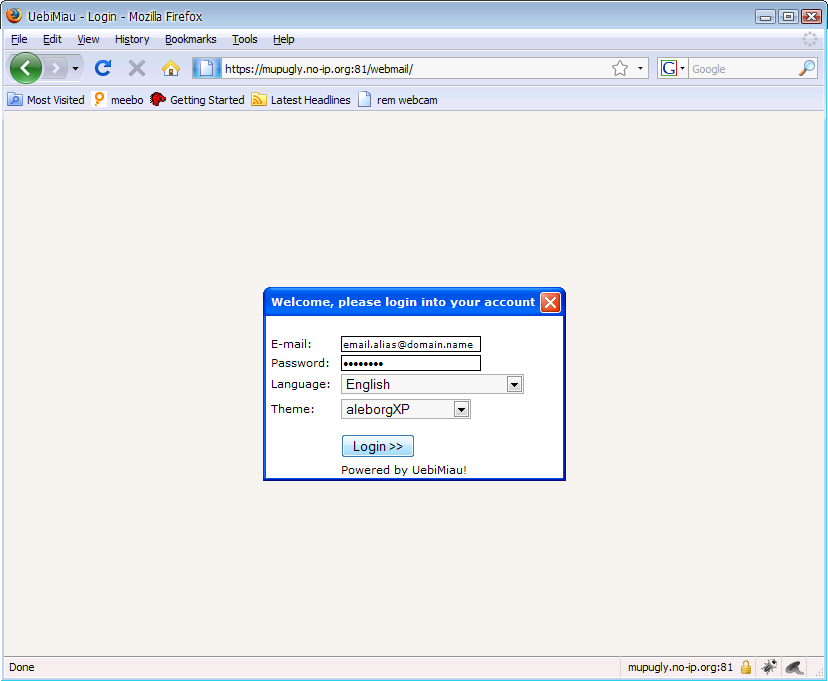Open the Tools menu
This screenshot has height=681, width=828.
coord(244,39)
